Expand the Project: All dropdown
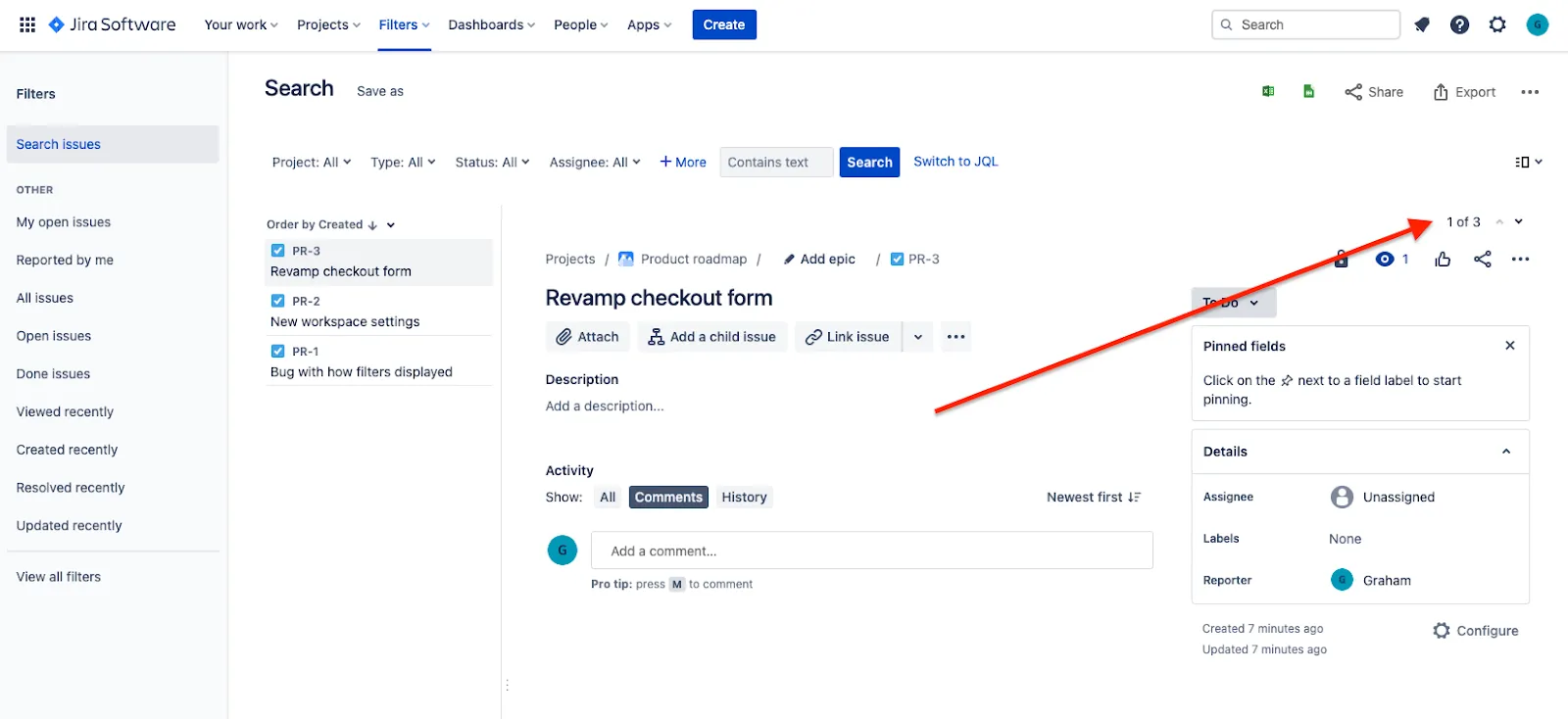The width and height of the screenshot is (1568, 719). click(x=311, y=163)
